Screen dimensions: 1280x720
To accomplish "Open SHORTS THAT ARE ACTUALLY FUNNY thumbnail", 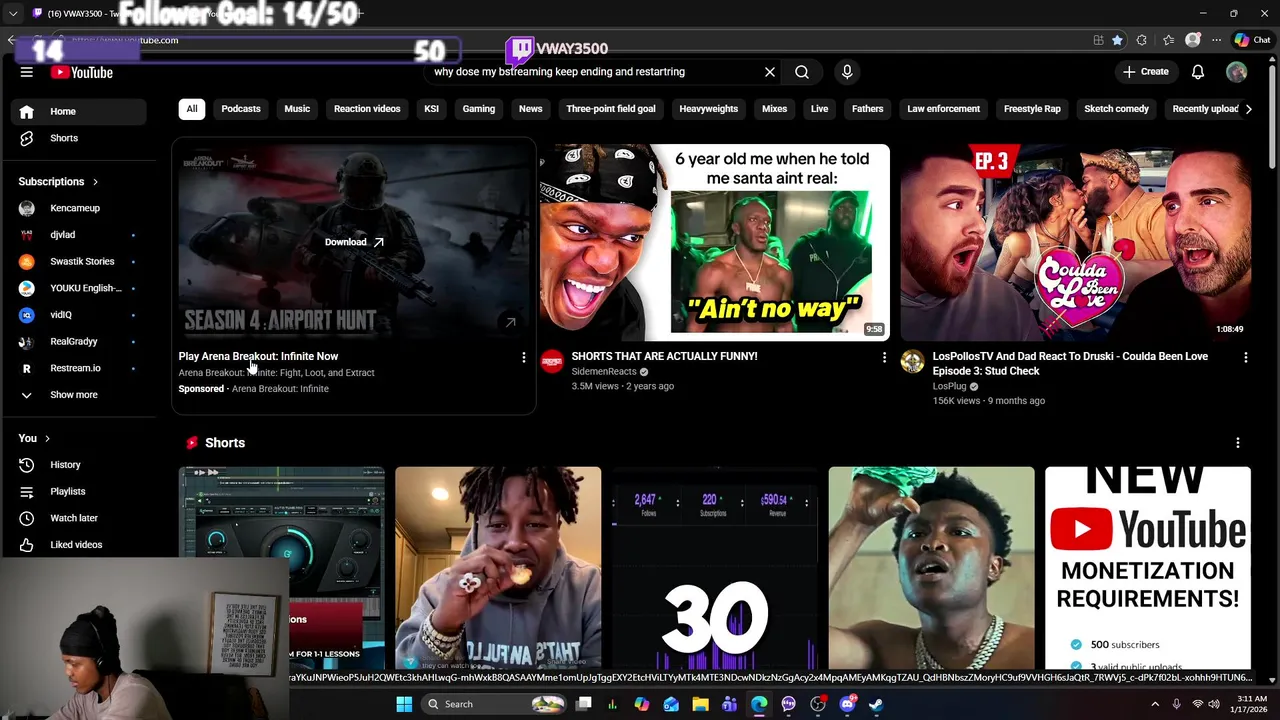I will point(714,242).
